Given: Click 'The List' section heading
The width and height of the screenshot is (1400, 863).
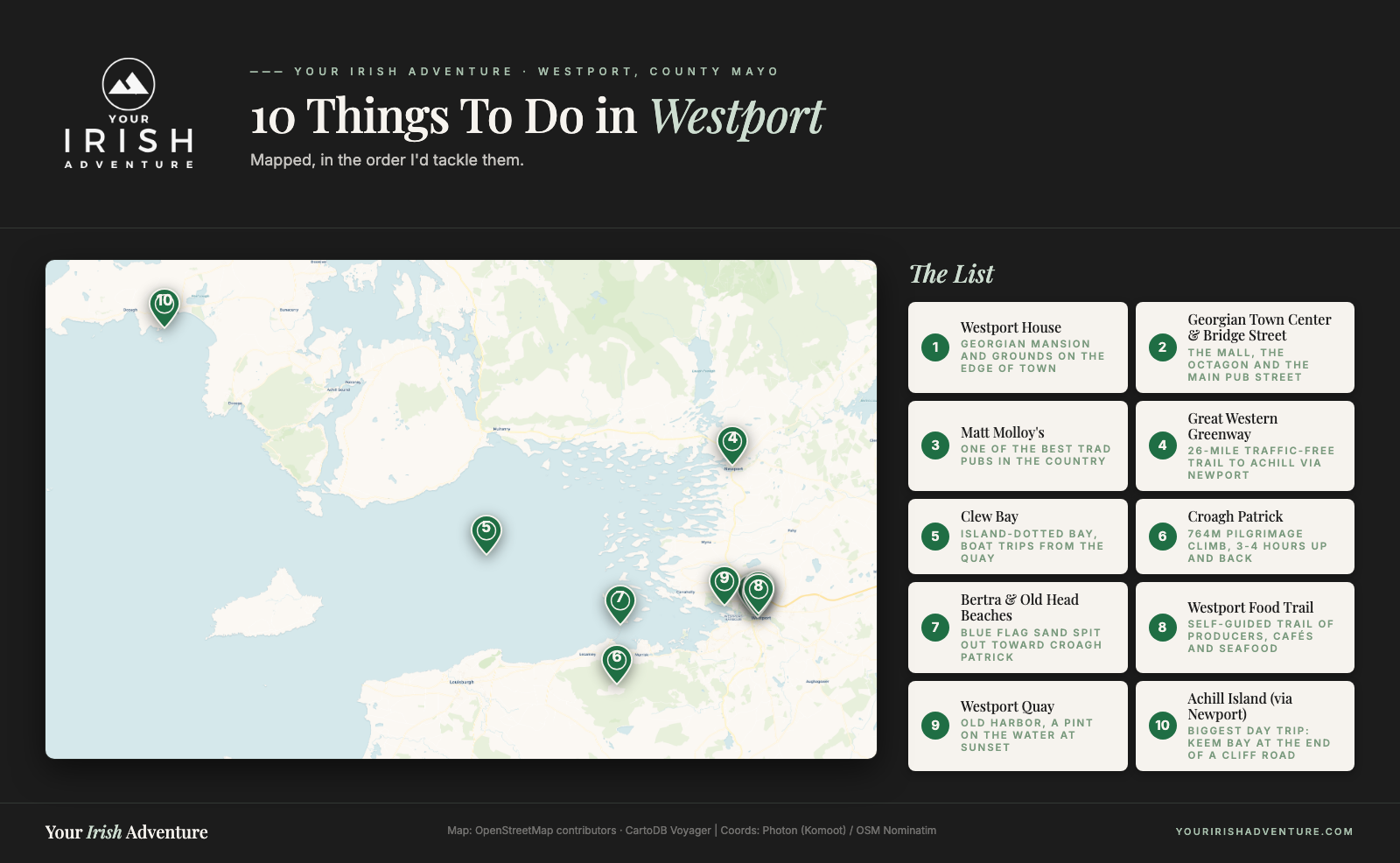Looking at the screenshot, I should coord(951,274).
